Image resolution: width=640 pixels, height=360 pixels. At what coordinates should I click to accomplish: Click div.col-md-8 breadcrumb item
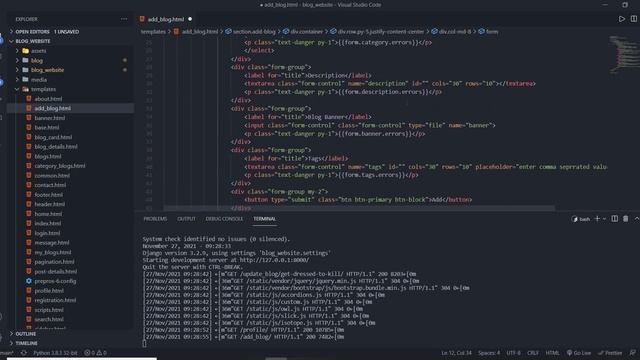pos(451,31)
